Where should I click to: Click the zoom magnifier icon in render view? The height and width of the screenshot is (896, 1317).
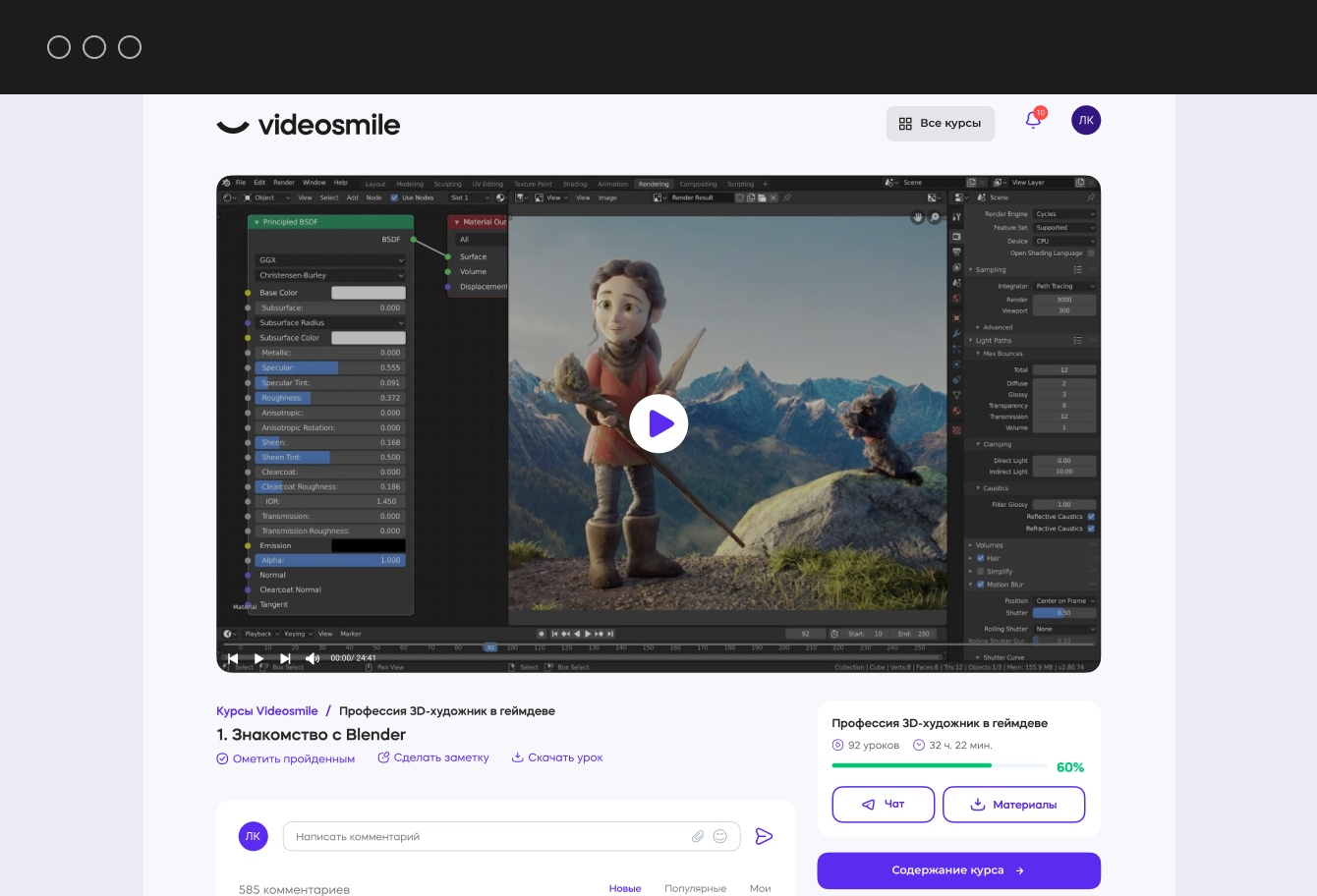coord(935,217)
